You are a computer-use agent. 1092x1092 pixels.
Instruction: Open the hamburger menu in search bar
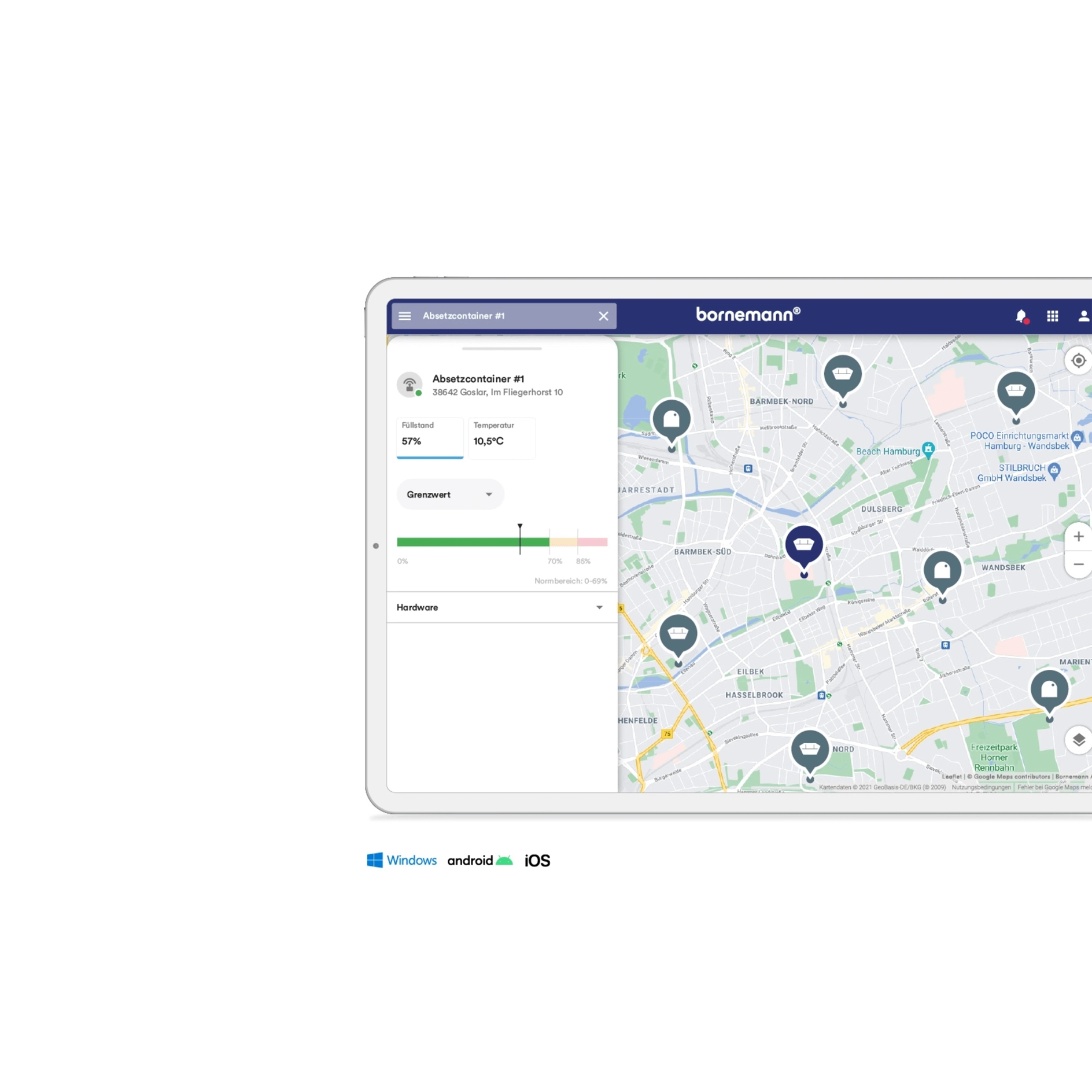(404, 316)
